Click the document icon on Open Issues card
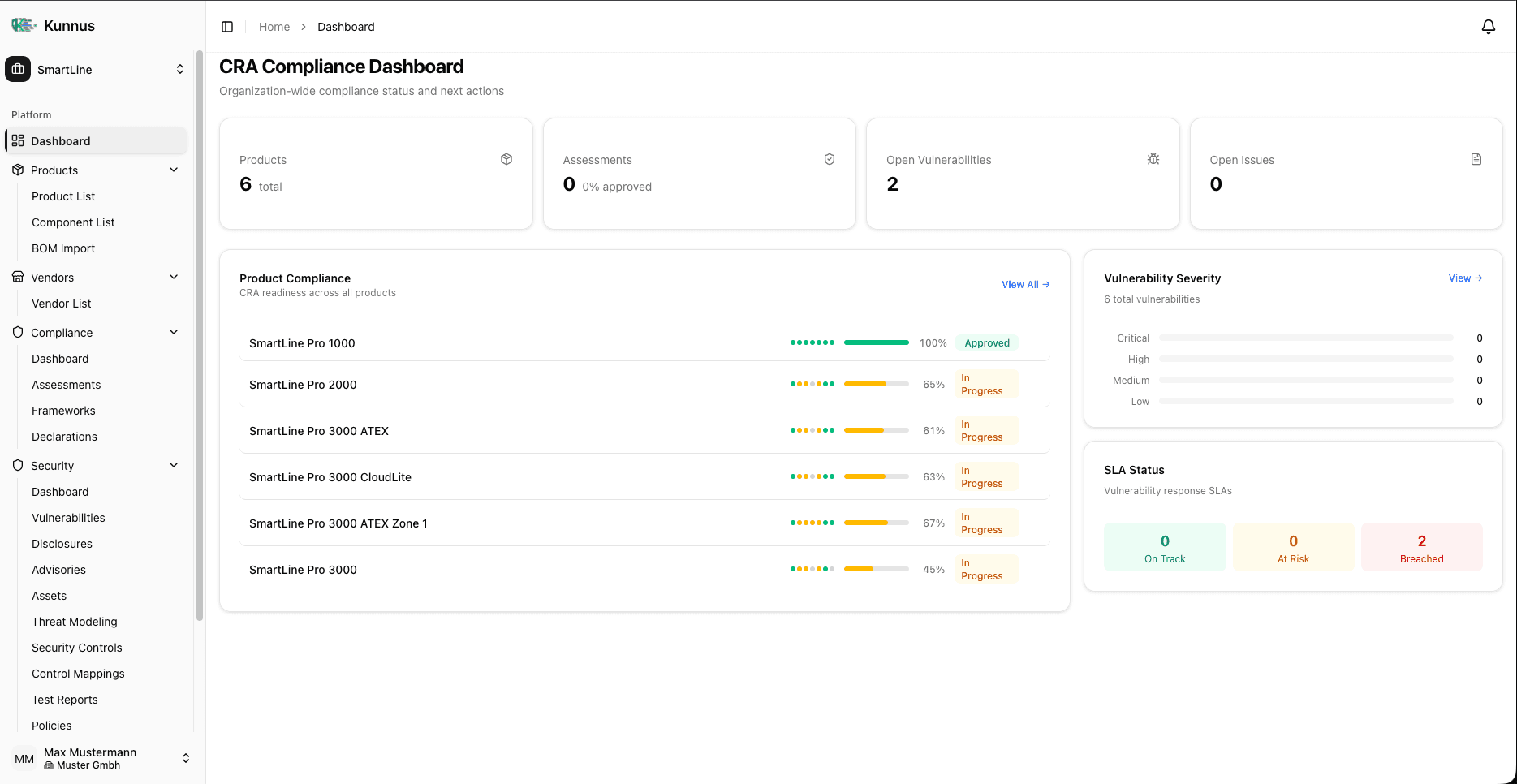This screenshot has height=784, width=1517. [1476, 159]
